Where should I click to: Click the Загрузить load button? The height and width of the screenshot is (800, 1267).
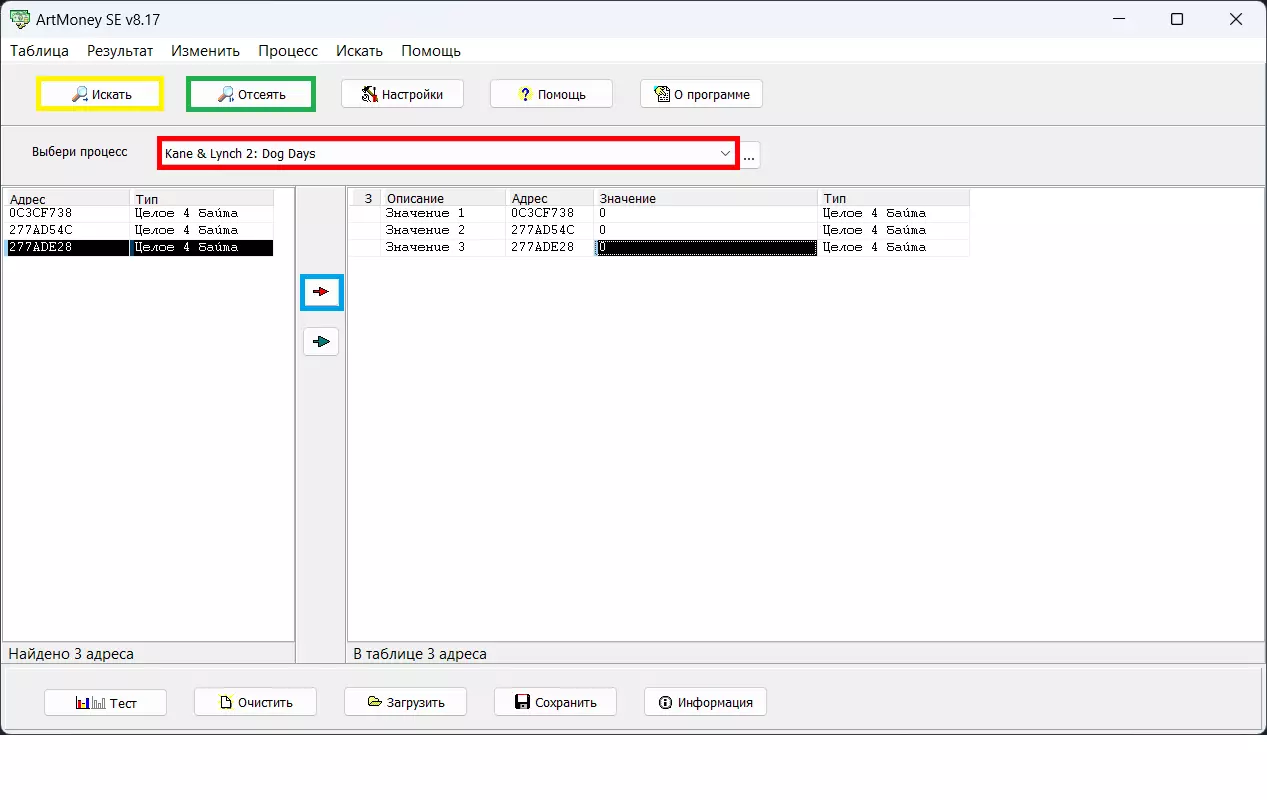[405, 702]
